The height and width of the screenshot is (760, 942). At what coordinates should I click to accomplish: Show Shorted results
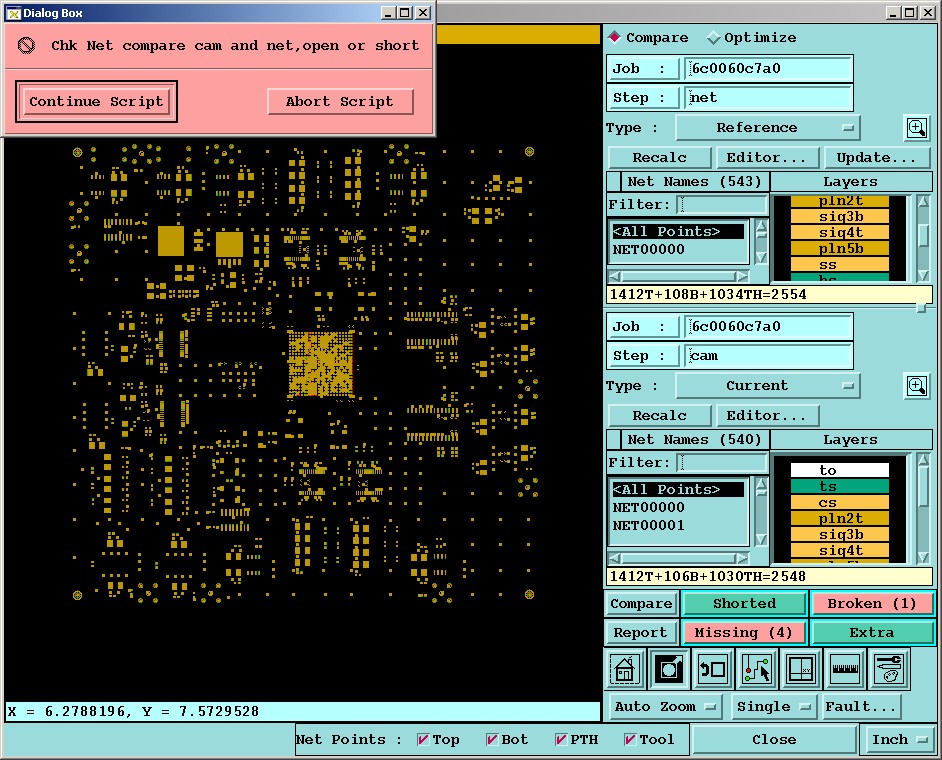(744, 603)
